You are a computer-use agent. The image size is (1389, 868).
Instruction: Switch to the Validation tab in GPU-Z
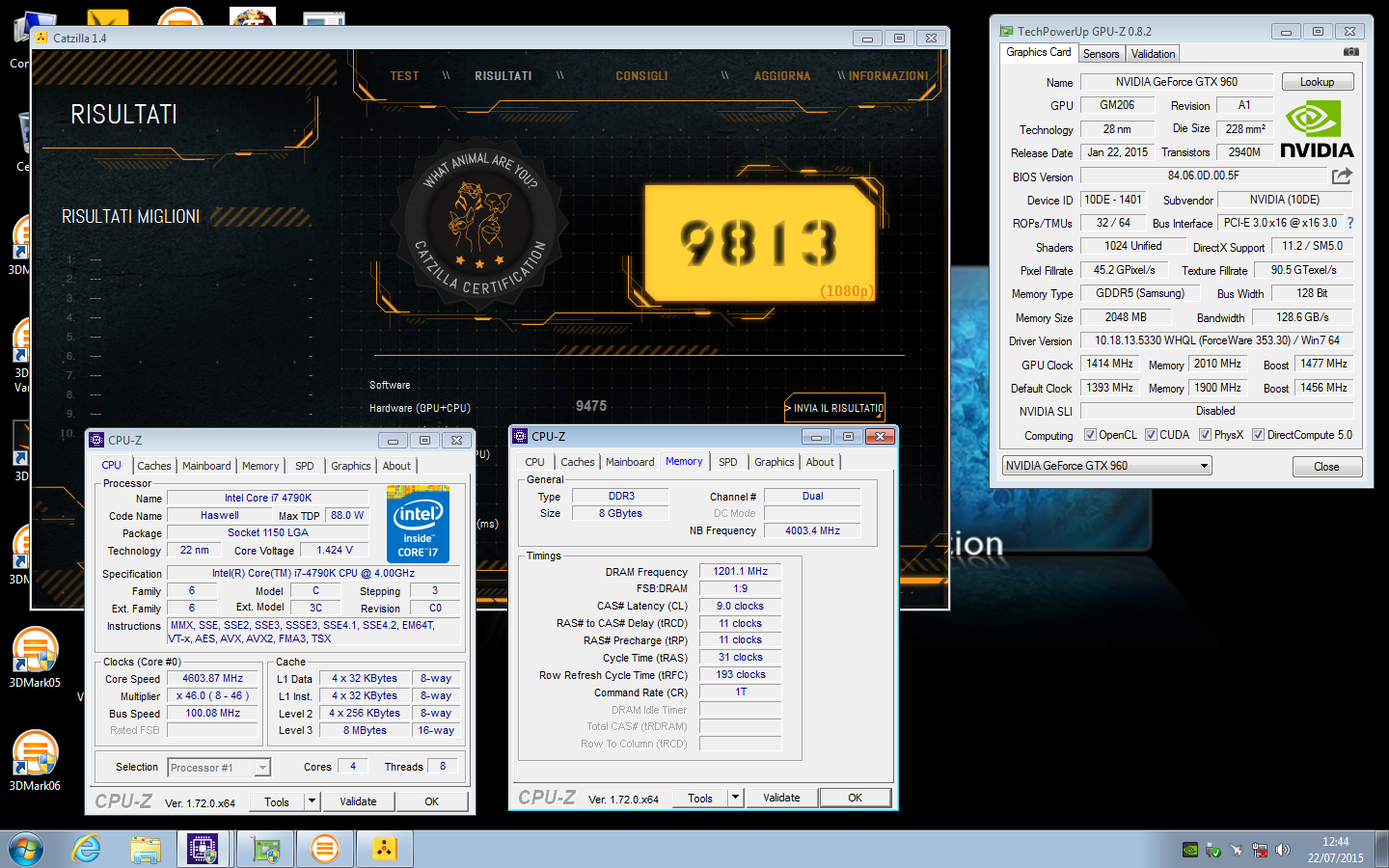point(1153,54)
